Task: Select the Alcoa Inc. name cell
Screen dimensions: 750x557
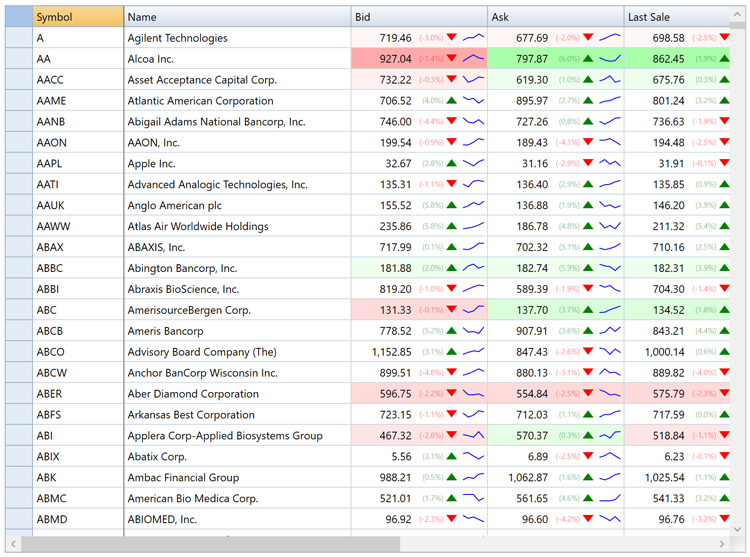Action: [237, 58]
